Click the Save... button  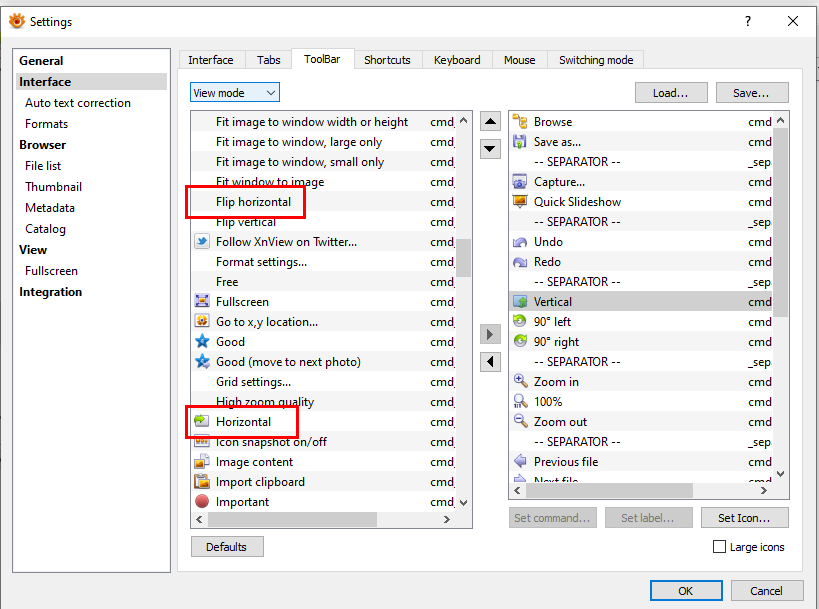coord(751,93)
